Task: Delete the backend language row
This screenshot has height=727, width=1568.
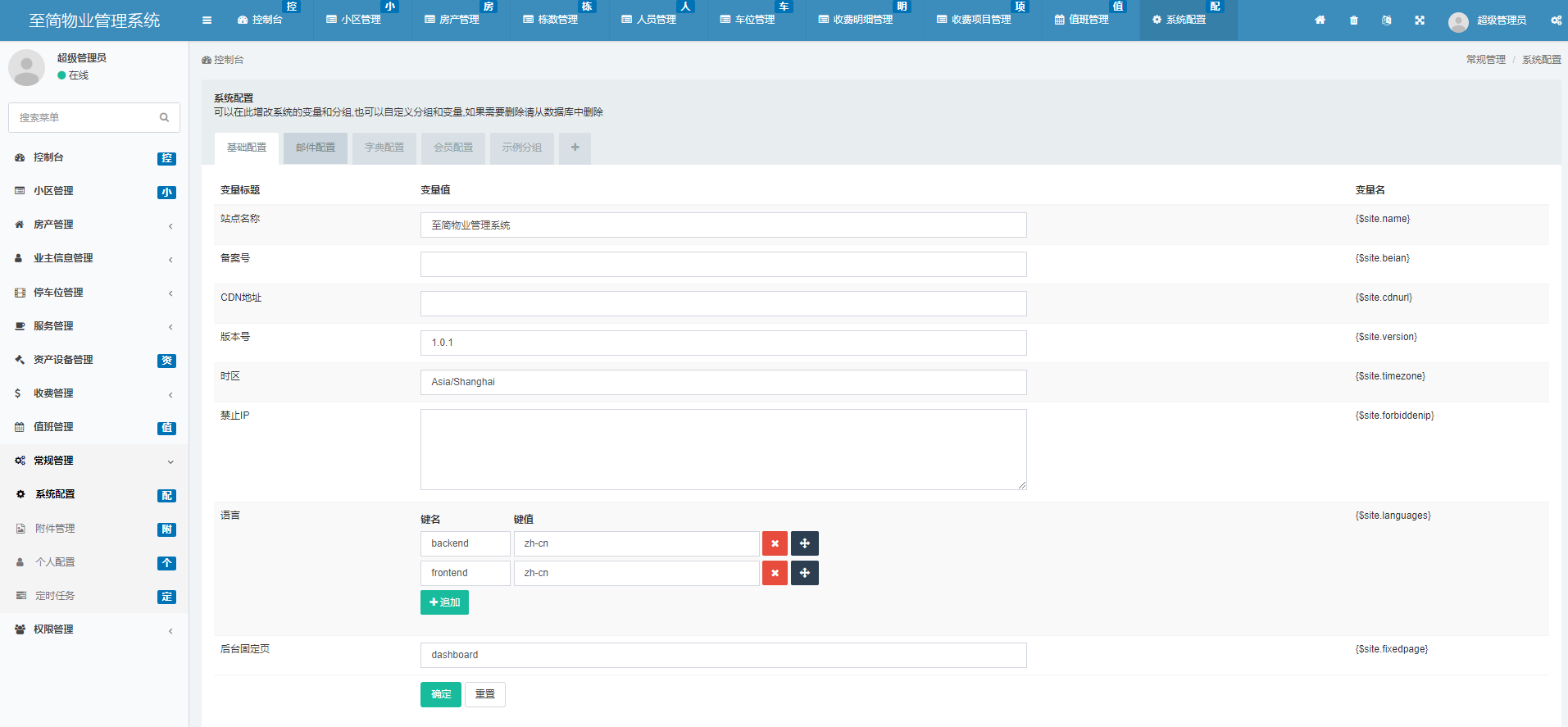Action: (775, 543)
